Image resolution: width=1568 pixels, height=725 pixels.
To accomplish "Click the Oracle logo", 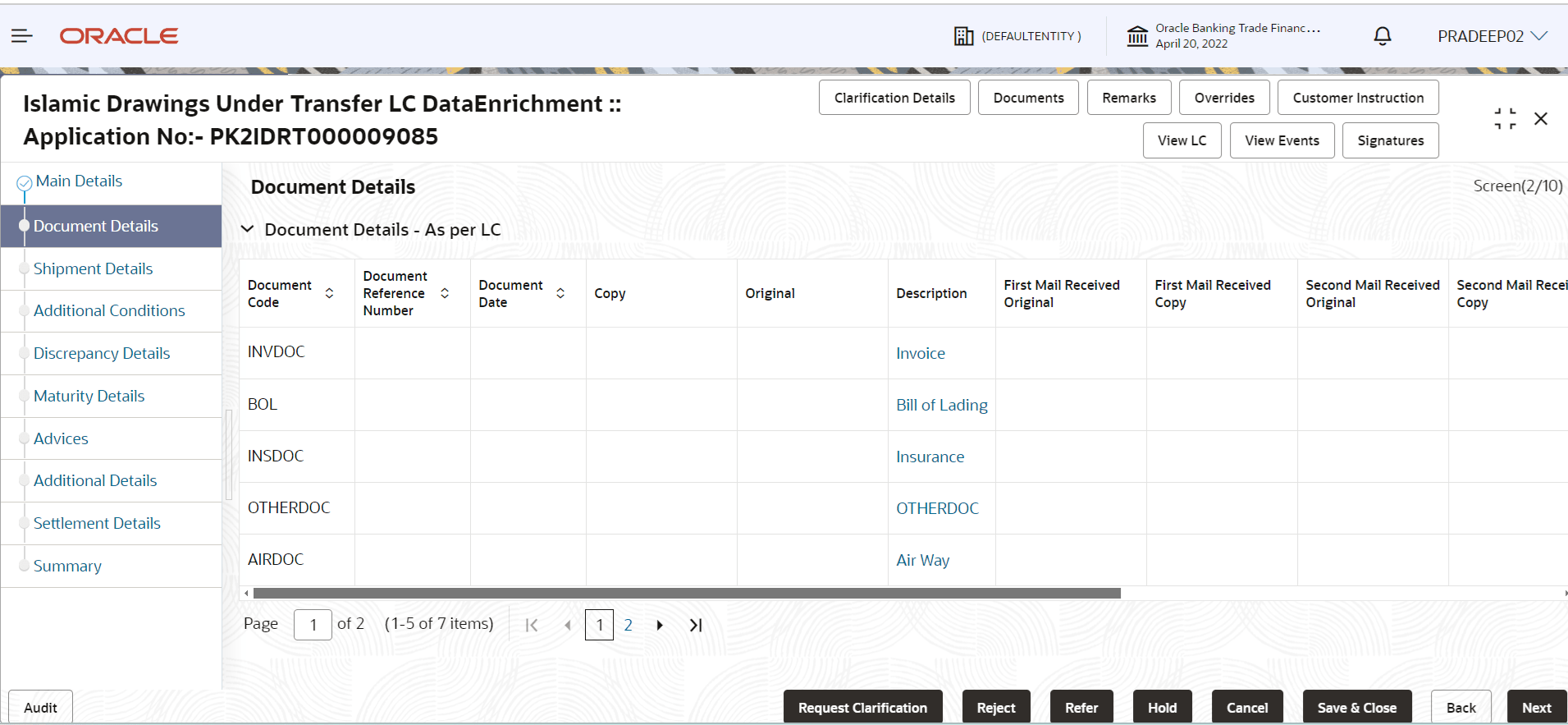I will coord(119,36).
